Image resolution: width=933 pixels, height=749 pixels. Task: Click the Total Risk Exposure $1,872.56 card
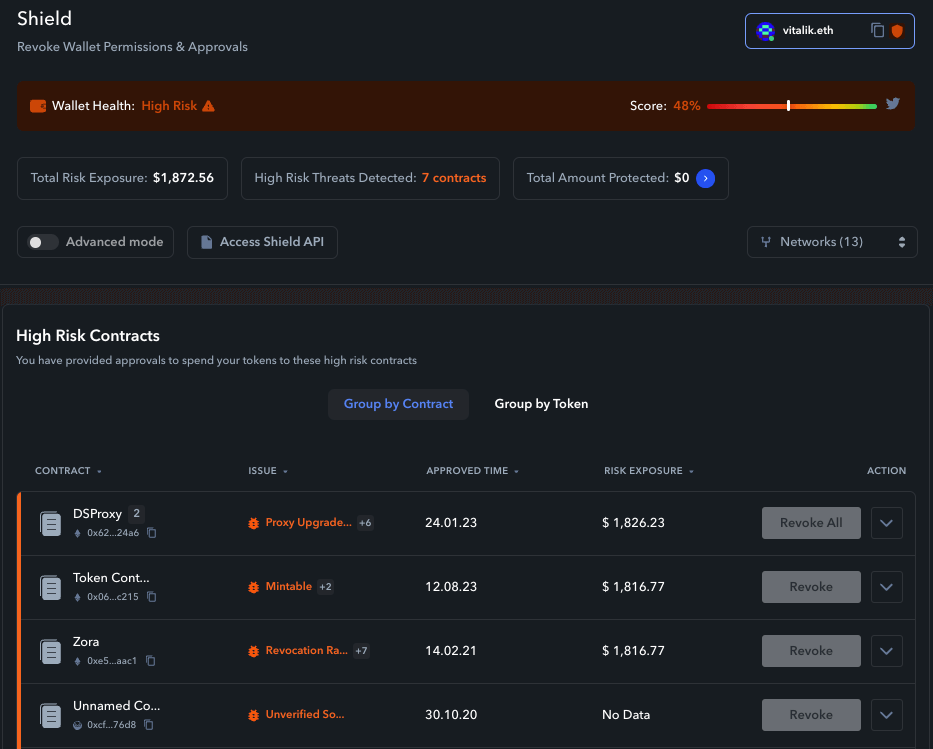(122, 178)
